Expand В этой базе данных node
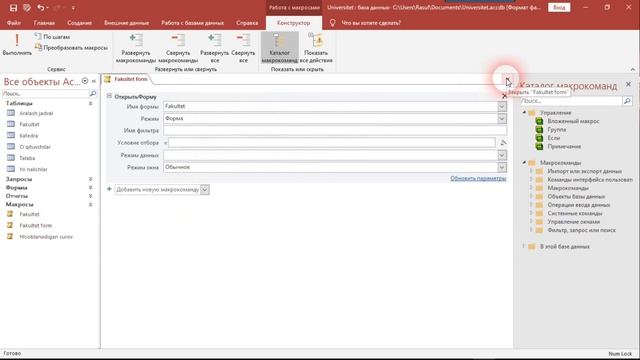This screenshot has width=640, height=360. tap(524, 247)
